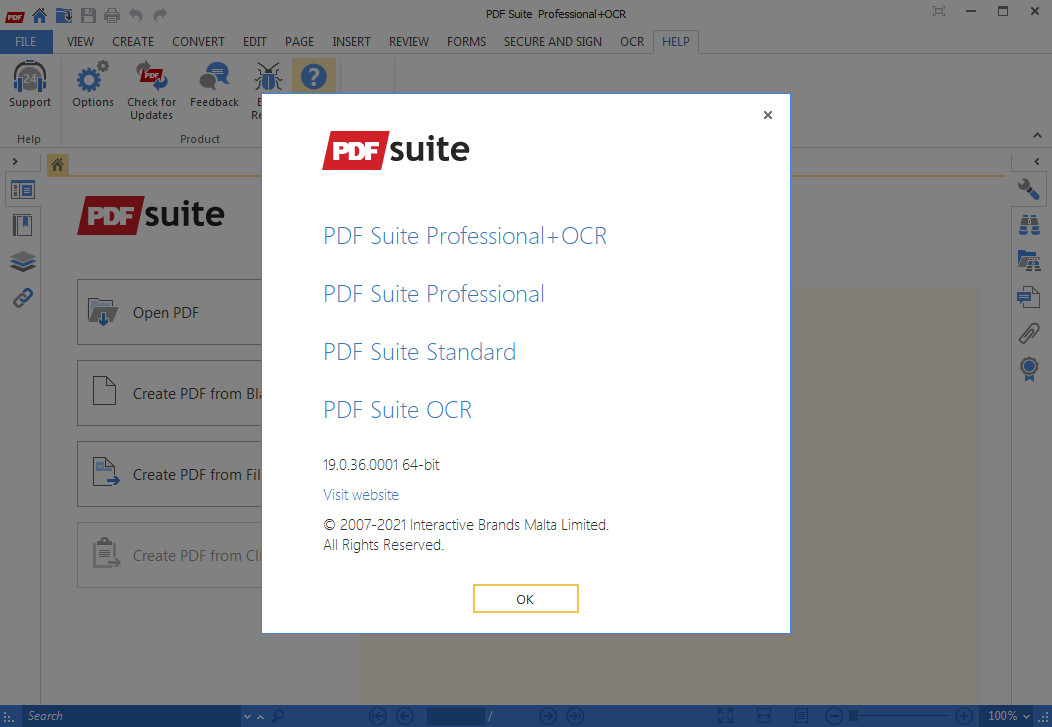Viewport: 1052px width, 727px height.
Task: Close the About dialog with the X
Action: pyautogui.click(x=768, y=115)
